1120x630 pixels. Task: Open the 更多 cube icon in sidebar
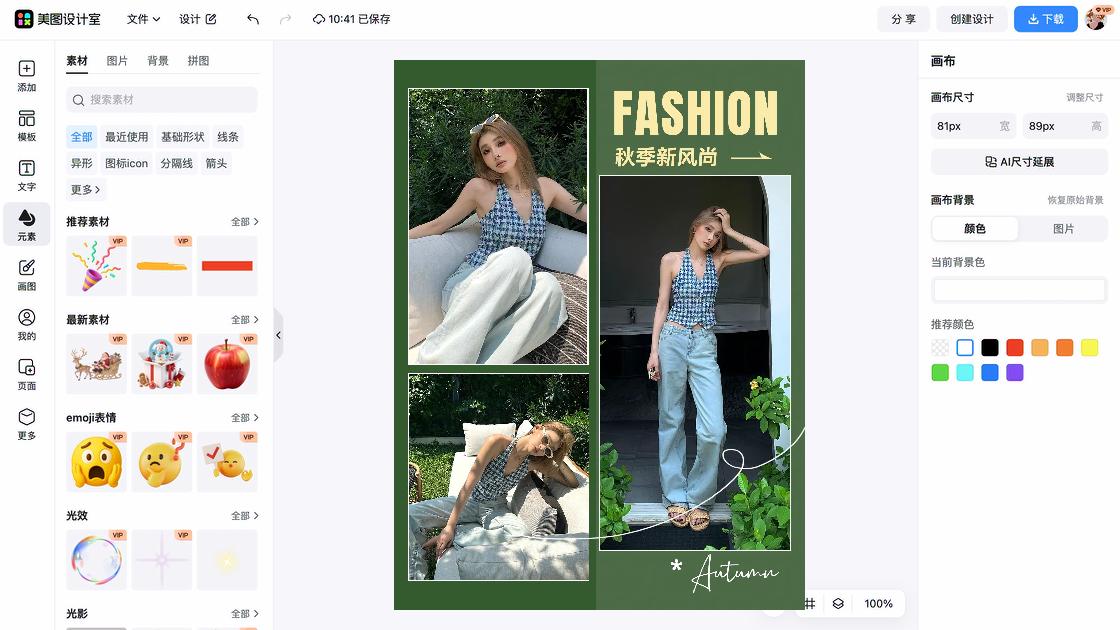(x=26, y=424)
